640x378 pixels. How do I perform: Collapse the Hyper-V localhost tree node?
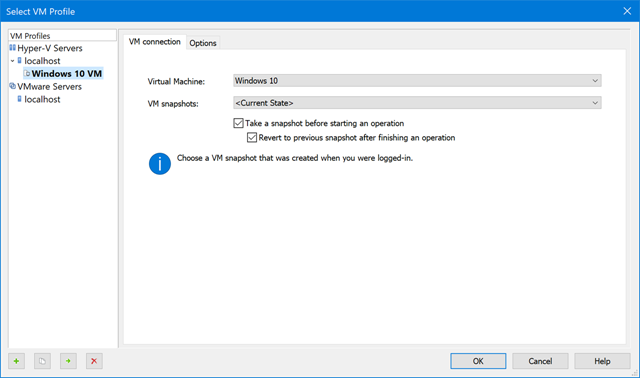[12, 61]
